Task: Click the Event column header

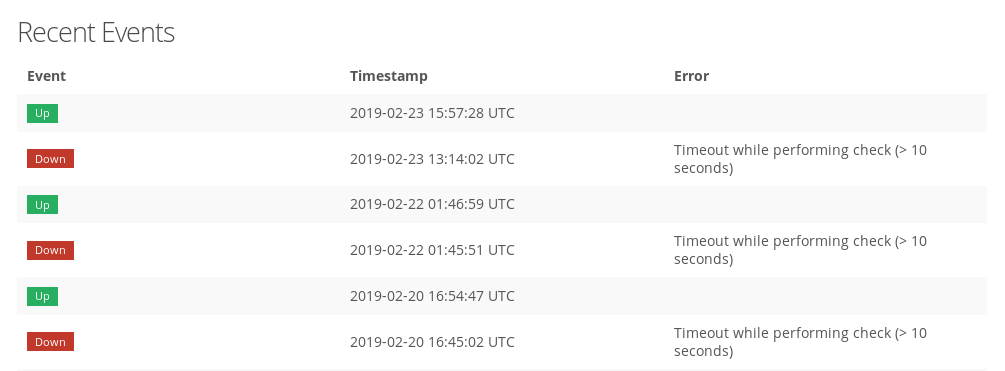Action: (46, 76)
